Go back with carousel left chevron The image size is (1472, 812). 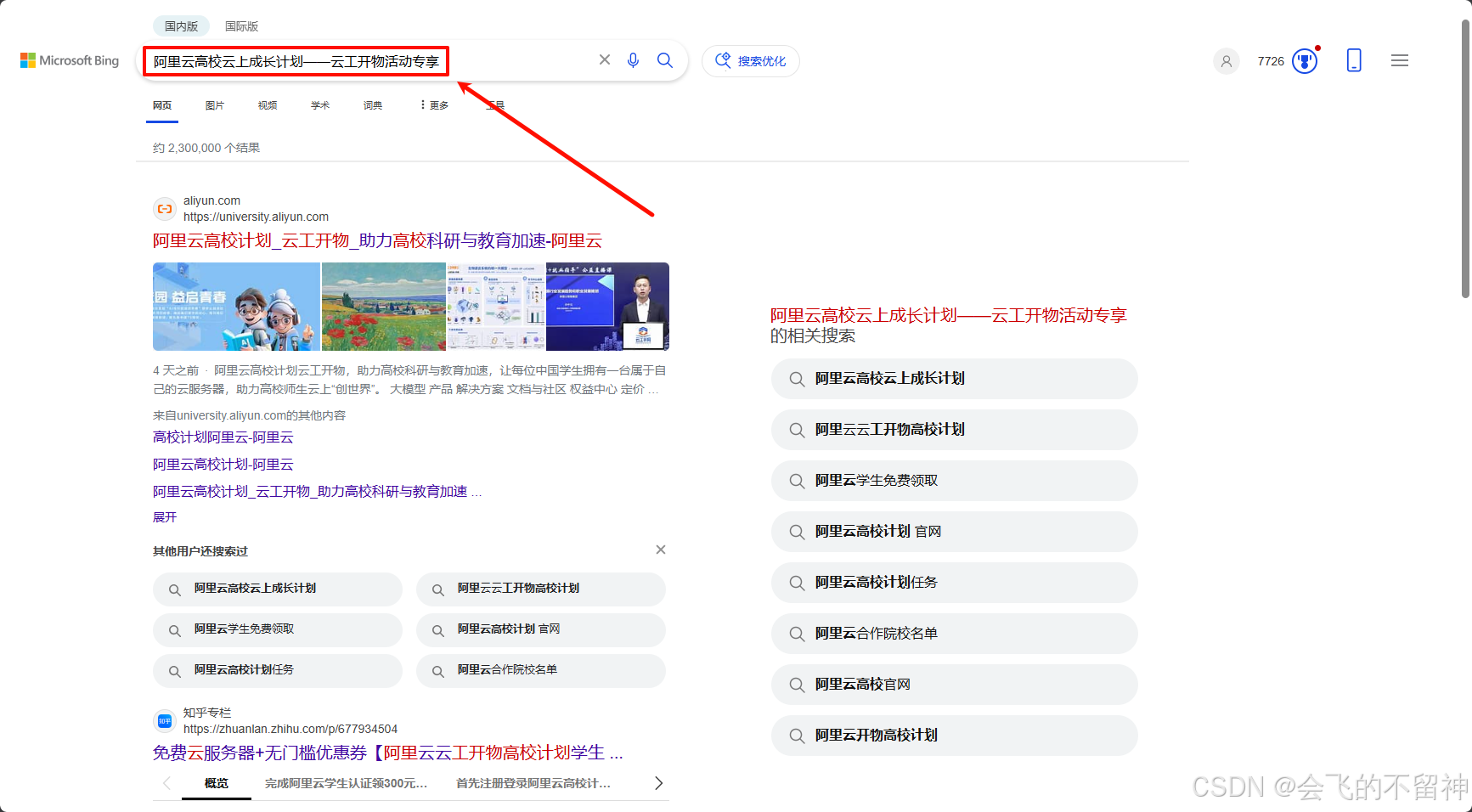(166, 783)
